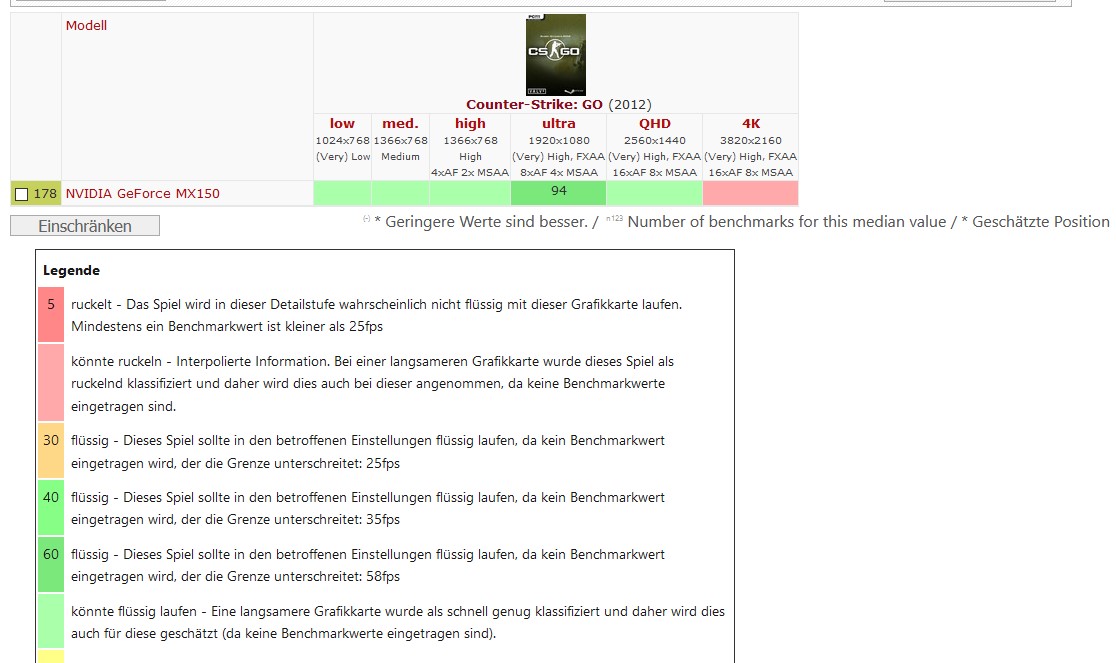The width and height of the screenshot is (1116, 663).
Task: Click the green med. result cell
Action: (x=400, y=193)
